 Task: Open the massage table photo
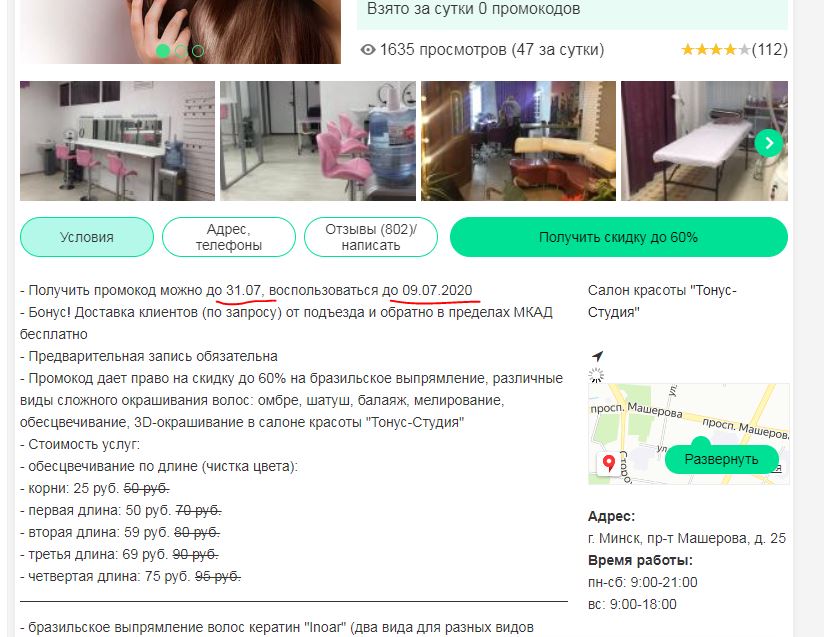(704, 141)
